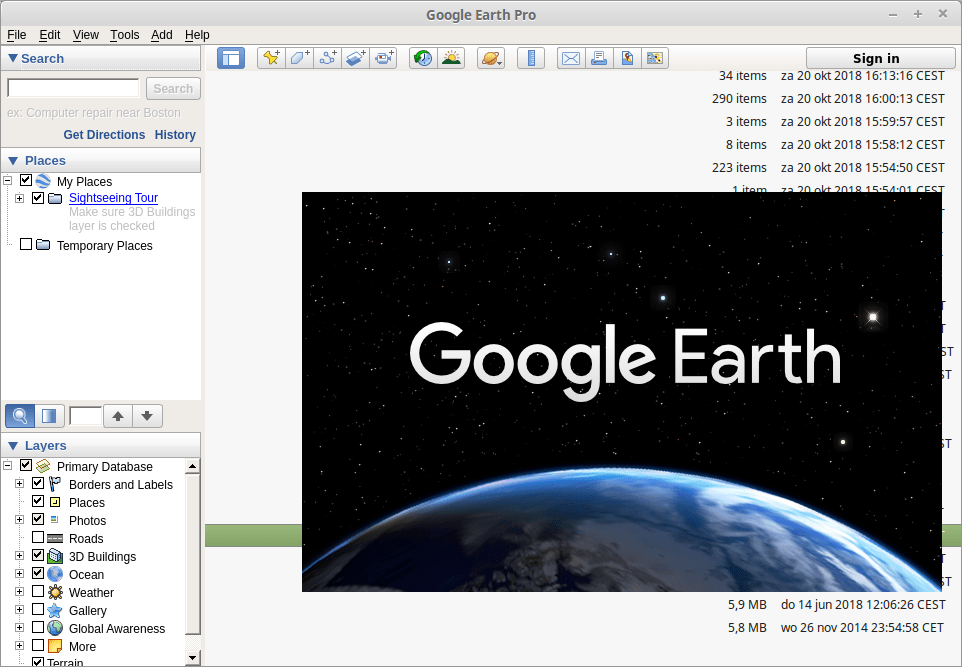Click the Sign in button

pyautogui.click(x=880, y=58)
